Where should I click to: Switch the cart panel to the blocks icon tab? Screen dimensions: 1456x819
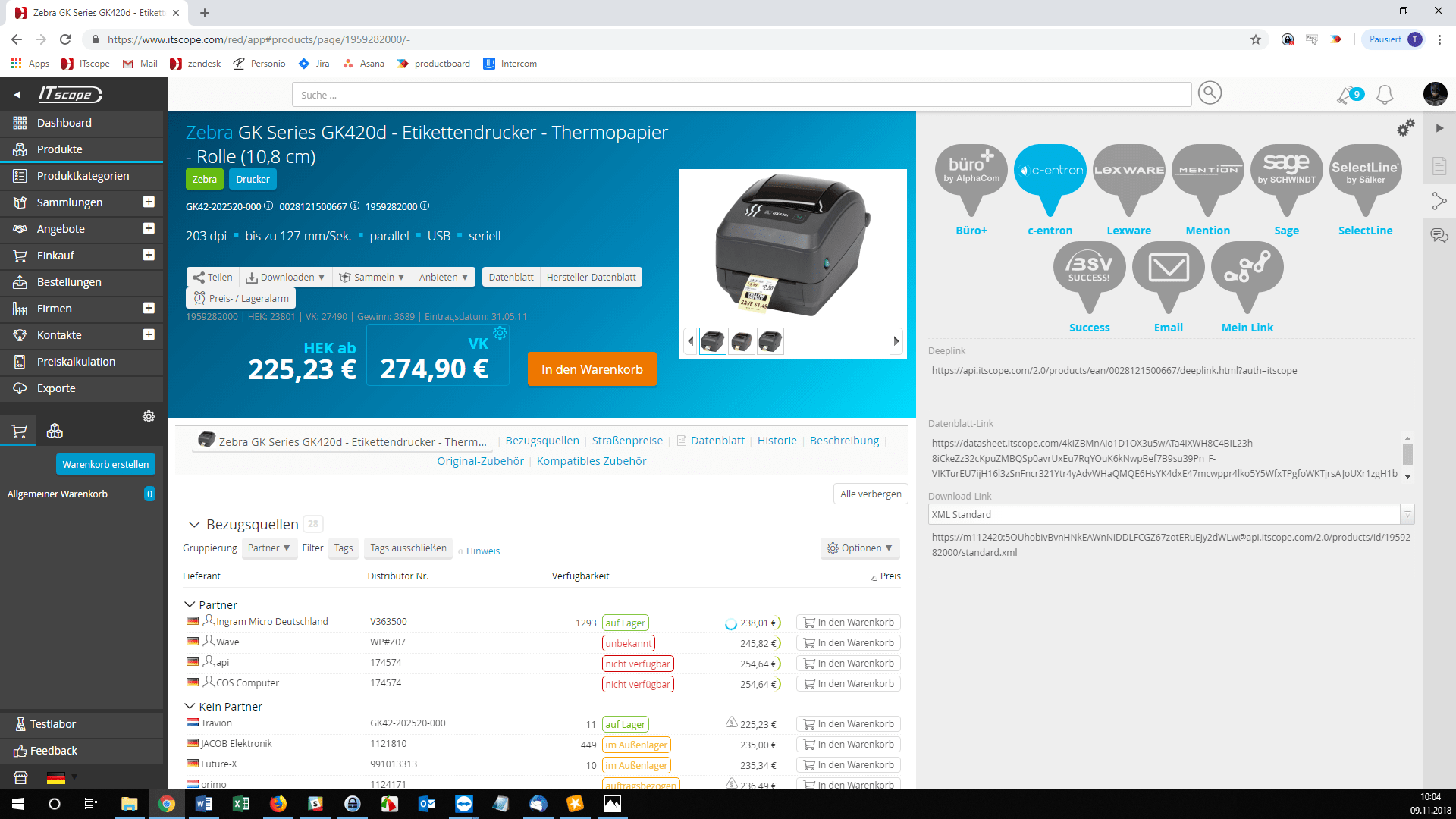click(x=54, y=430)
